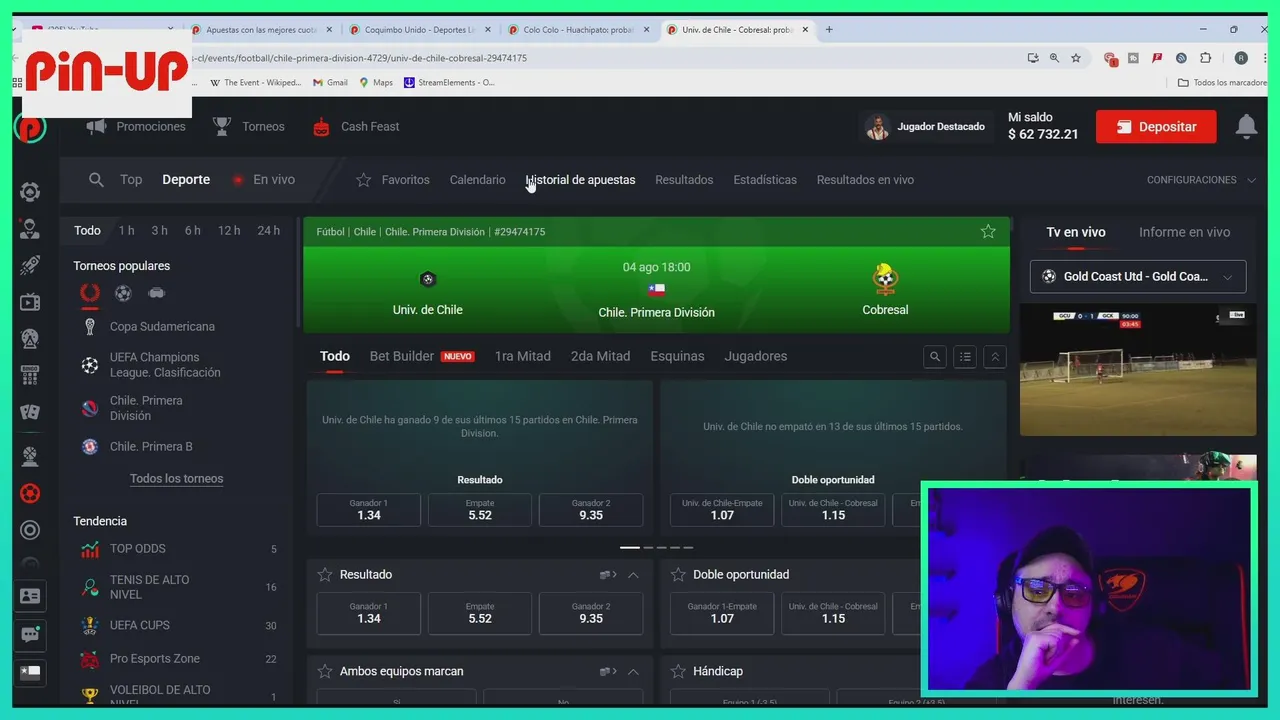The height and width of the screenshot is (720, 1280).
Task: Open Chile. Primera B tournament
Action: (151, 447)
